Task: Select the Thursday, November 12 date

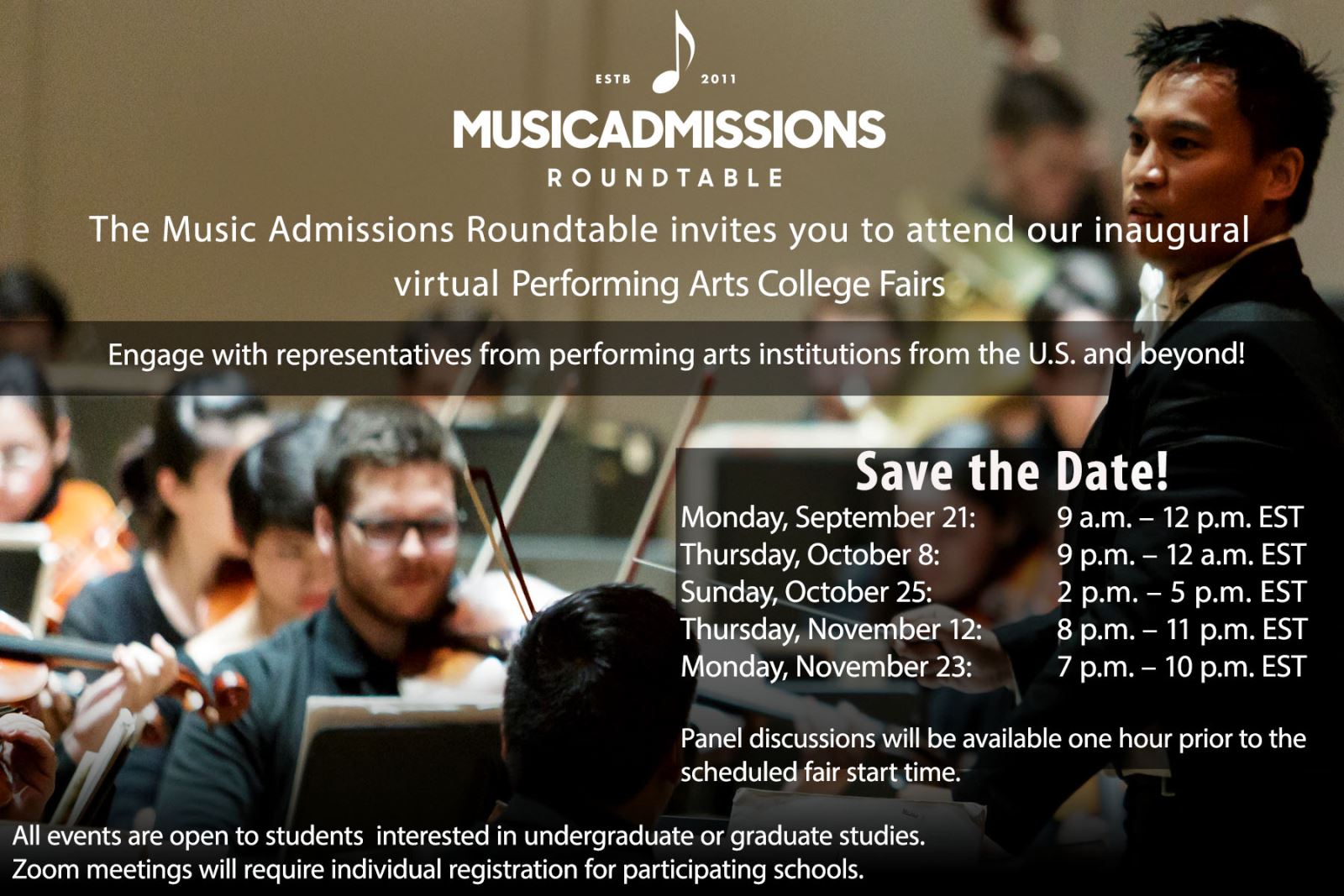Action: [x=831, y=629]
